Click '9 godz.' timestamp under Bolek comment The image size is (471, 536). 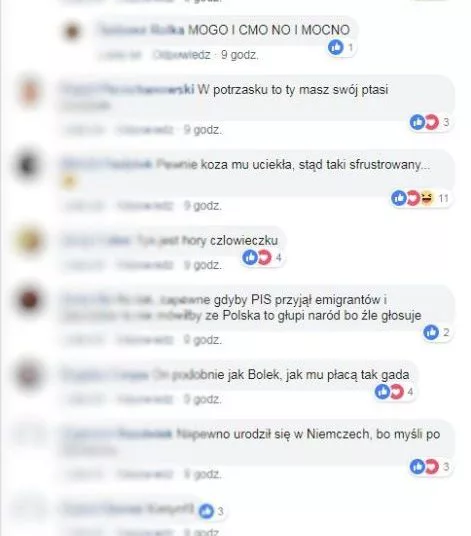(x=203, y=399)
